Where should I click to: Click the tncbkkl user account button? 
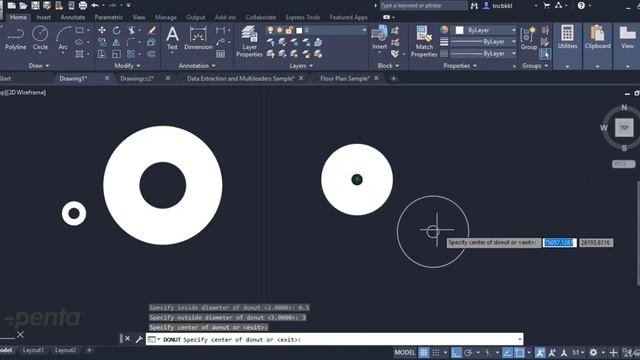point(498,6)
